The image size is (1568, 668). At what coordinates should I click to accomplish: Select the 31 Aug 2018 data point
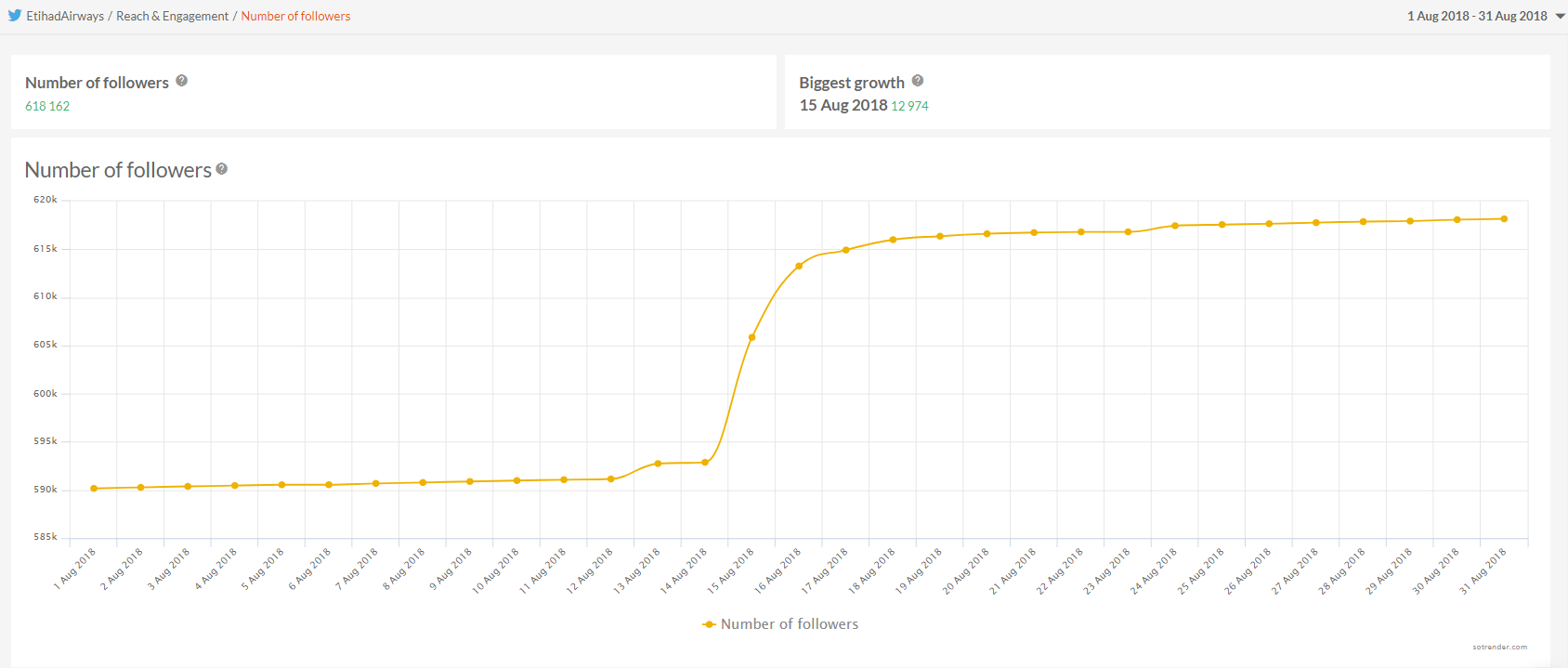pyautogui.click(x=1504, y=219)
